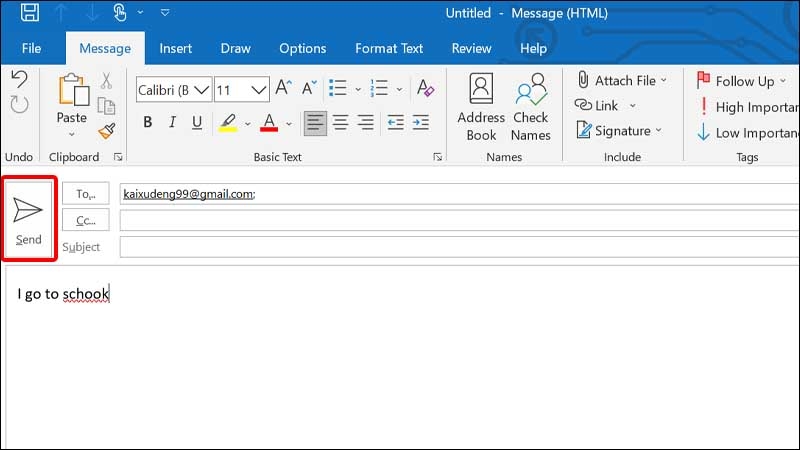Apply bullet list formatting
The width and height of the screenshot is (800, 450).
pyautogui.click(x=338, y=88)
